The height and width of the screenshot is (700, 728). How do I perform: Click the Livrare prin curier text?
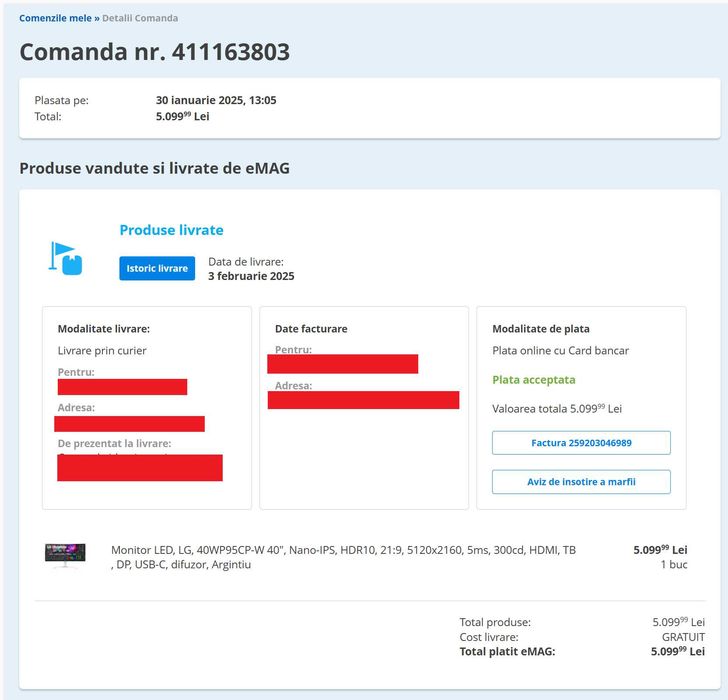click(102, 350)
